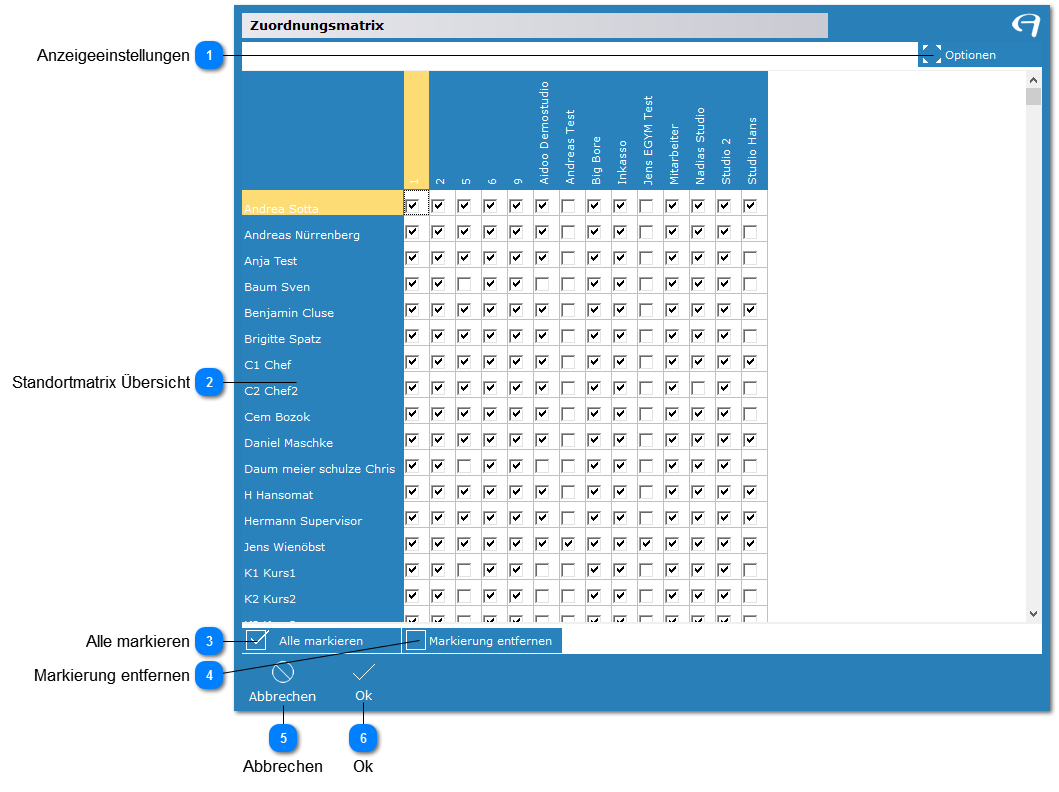Select the Anja Test row name
Viewport: 1059px width, 792px height.
click(270, 261)
